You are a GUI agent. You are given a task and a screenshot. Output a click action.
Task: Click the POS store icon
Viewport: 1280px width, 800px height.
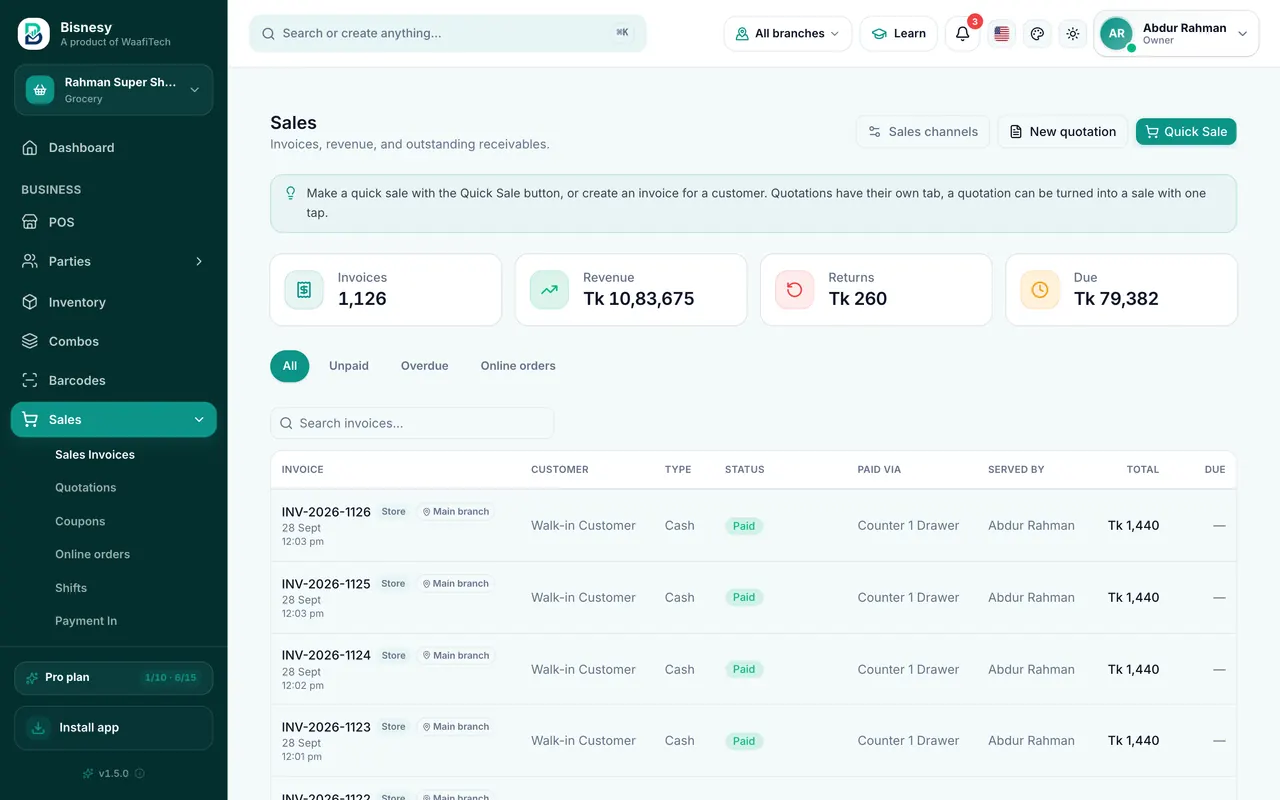(x=30, y=222)
